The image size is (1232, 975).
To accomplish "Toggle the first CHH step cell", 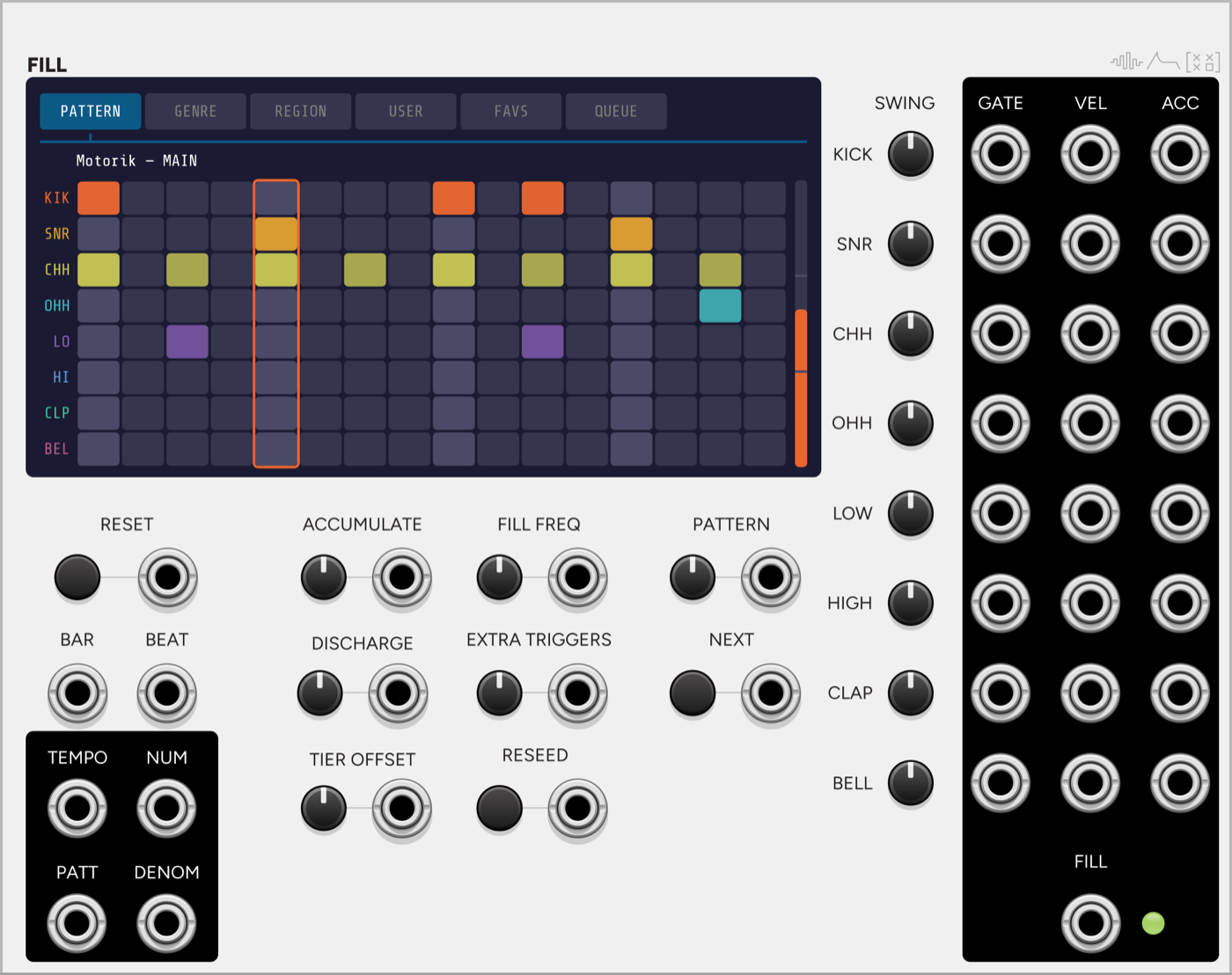I will (x=99, y=270).
